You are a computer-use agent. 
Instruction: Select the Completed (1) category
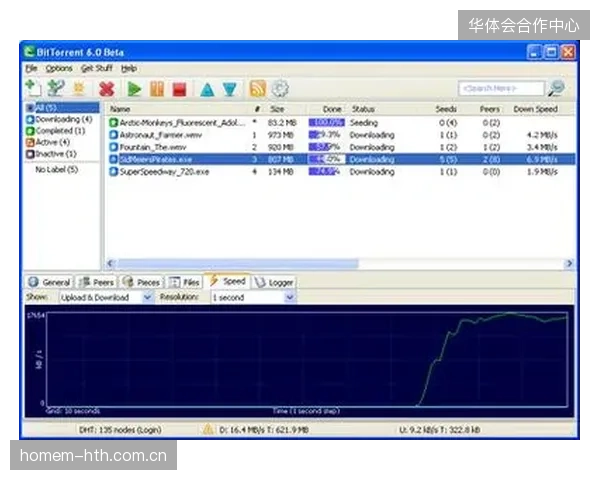pos(55,131)
